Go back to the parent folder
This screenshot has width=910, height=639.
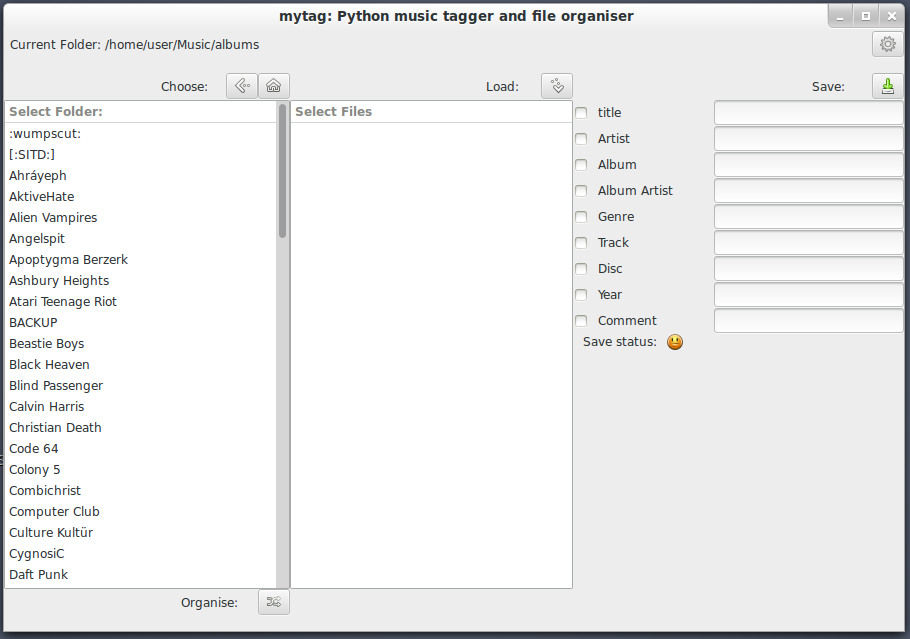point(242,86)
